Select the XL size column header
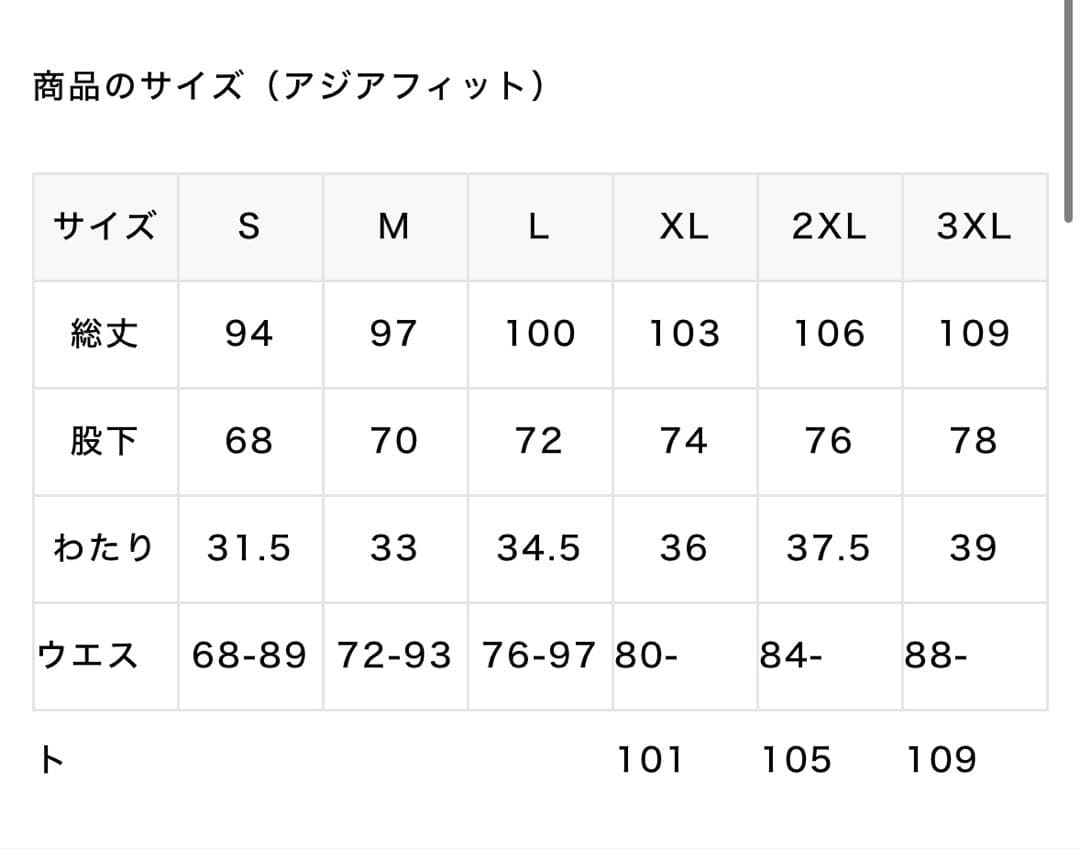Image resolution: width=1080 pixels, height=849 pixels. (x=684, y=227)
